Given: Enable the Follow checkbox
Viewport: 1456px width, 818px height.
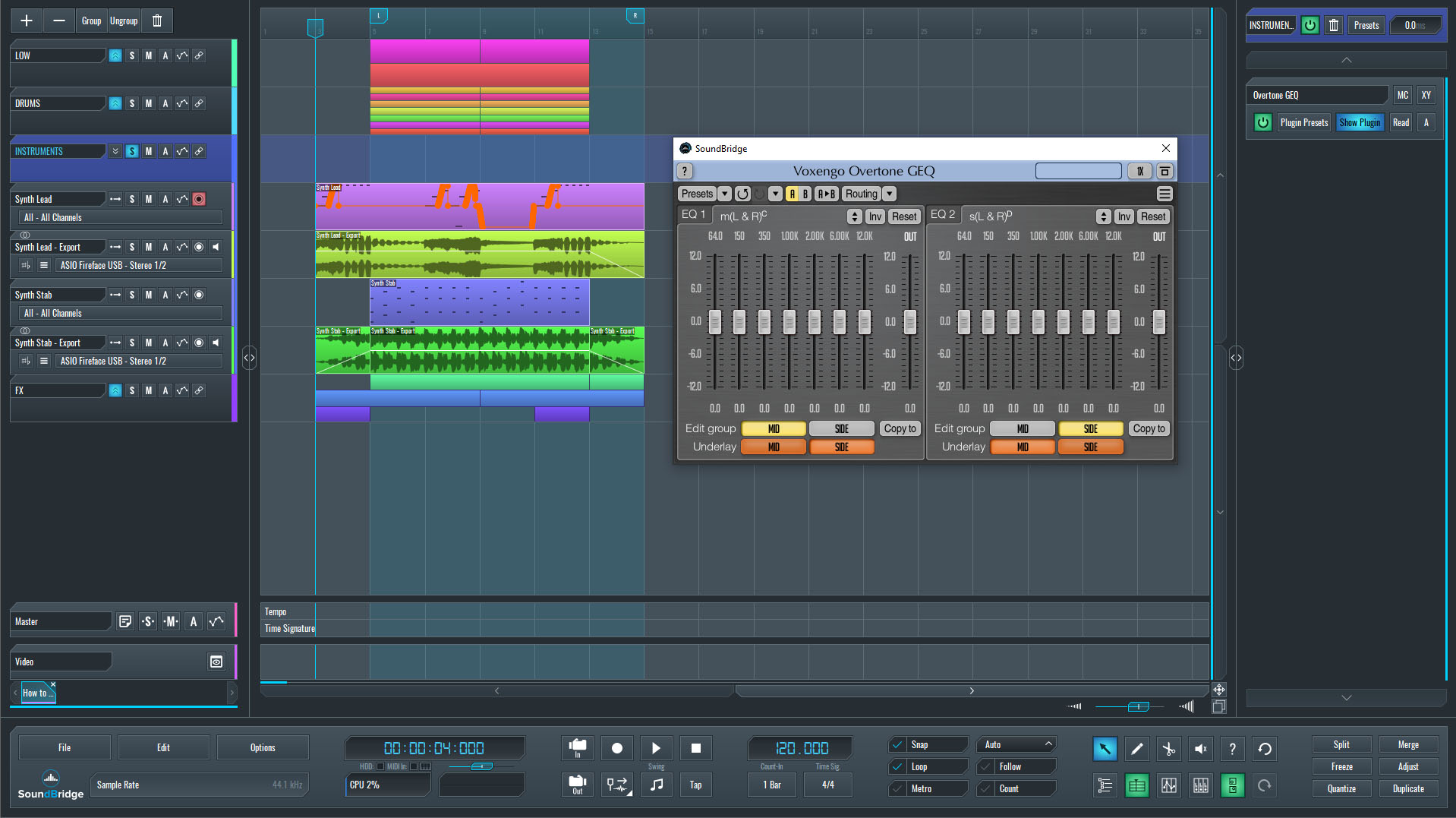Looking at the screenshot, I should [x=985, y=767].
